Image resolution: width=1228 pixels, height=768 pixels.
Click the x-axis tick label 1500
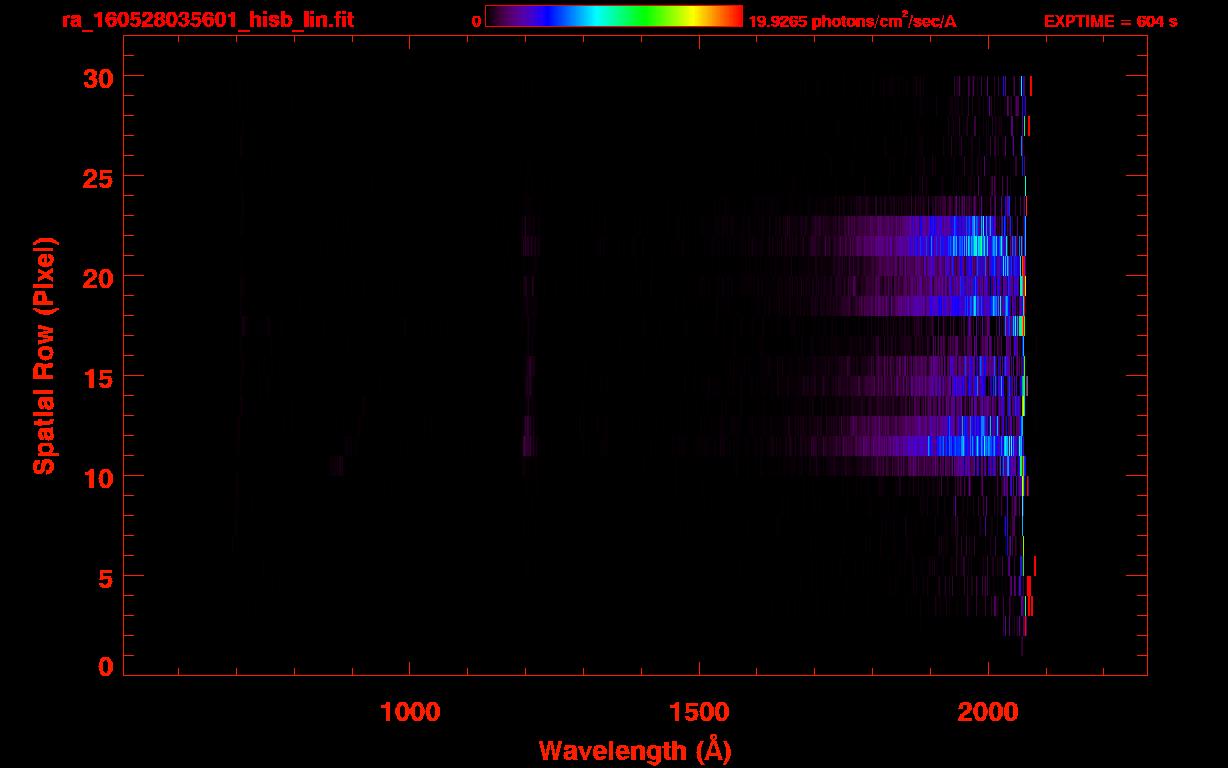tap(698, 711)
